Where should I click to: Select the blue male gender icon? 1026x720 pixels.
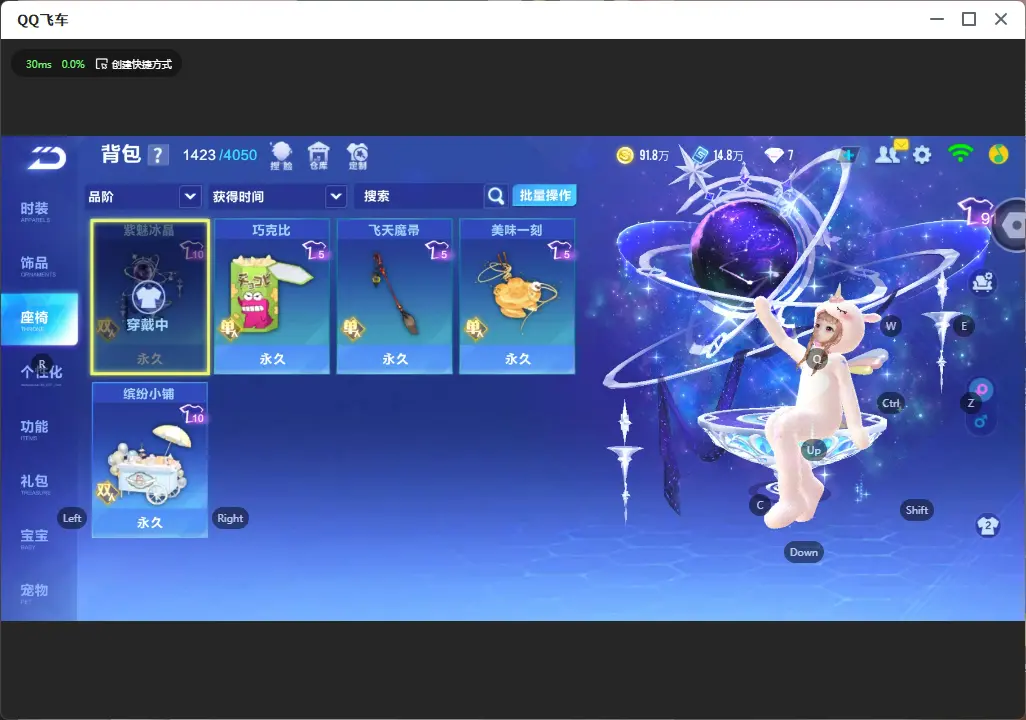point(980,422)
